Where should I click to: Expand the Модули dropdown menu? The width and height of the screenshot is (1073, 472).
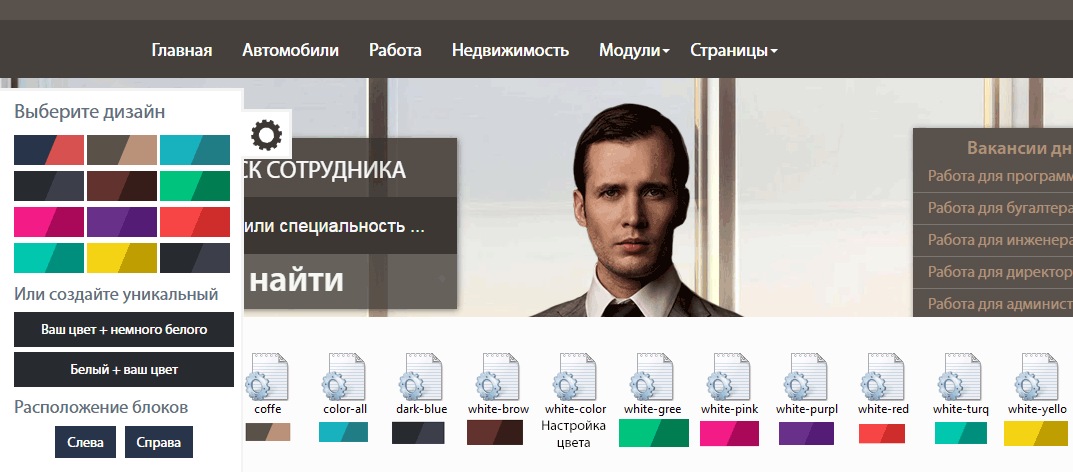coord(634,50)
